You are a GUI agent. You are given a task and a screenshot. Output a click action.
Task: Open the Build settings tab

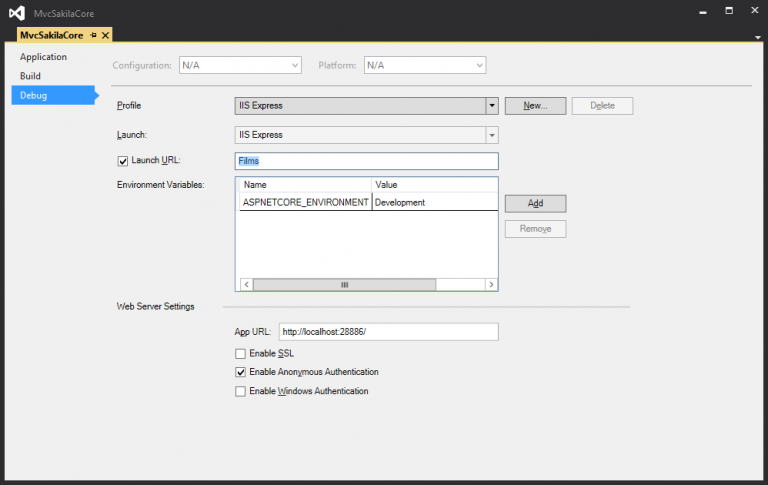pyautogui.click(x=31, y=76)
